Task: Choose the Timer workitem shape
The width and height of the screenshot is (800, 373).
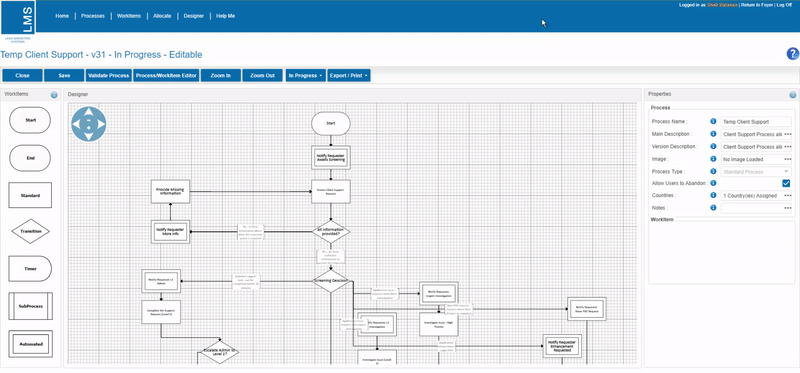Action: pos(30,268)
